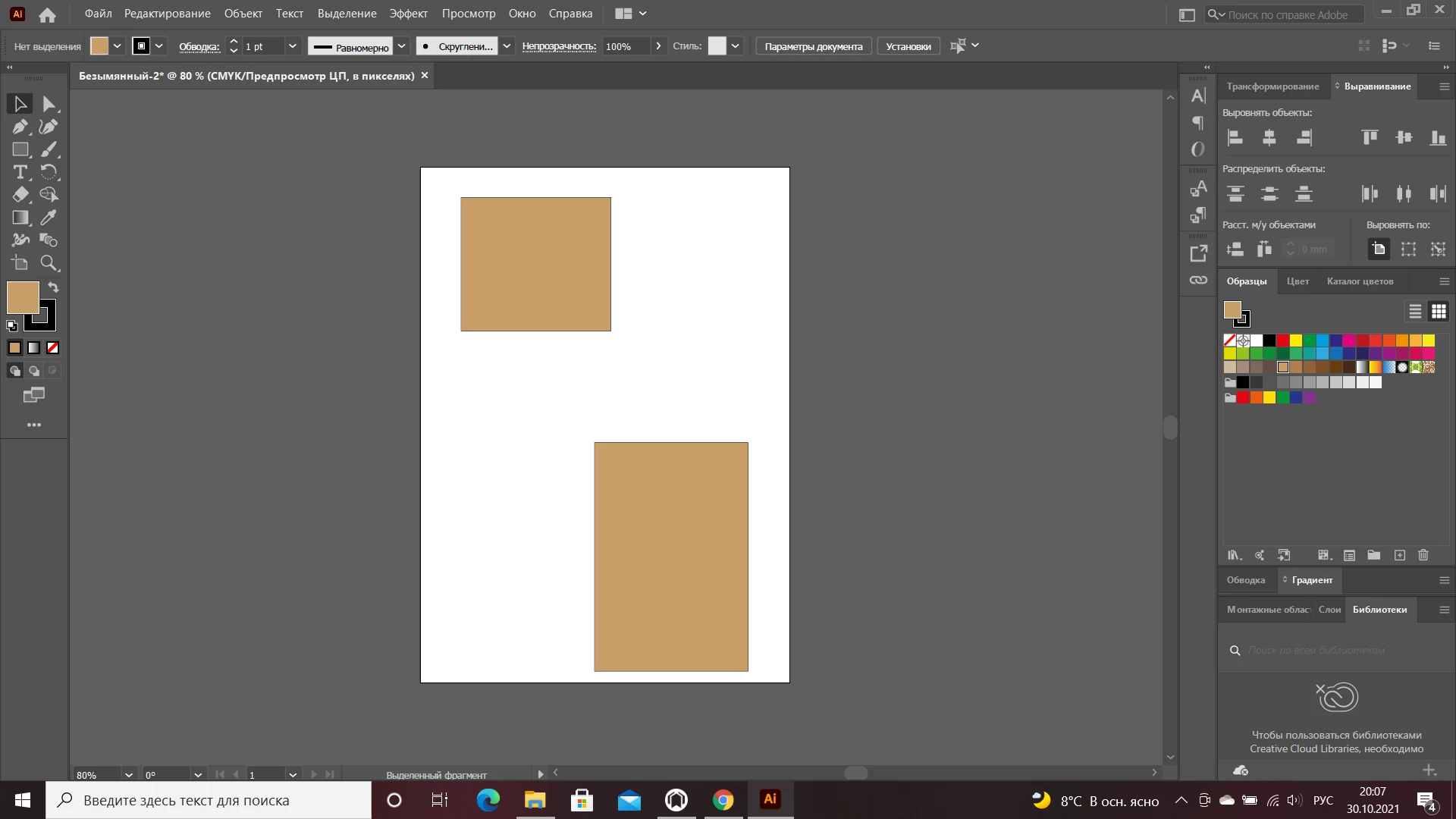The height and width of the screenshot is (819, 1456).
Task: Select the Type tool
Action: 20,172
